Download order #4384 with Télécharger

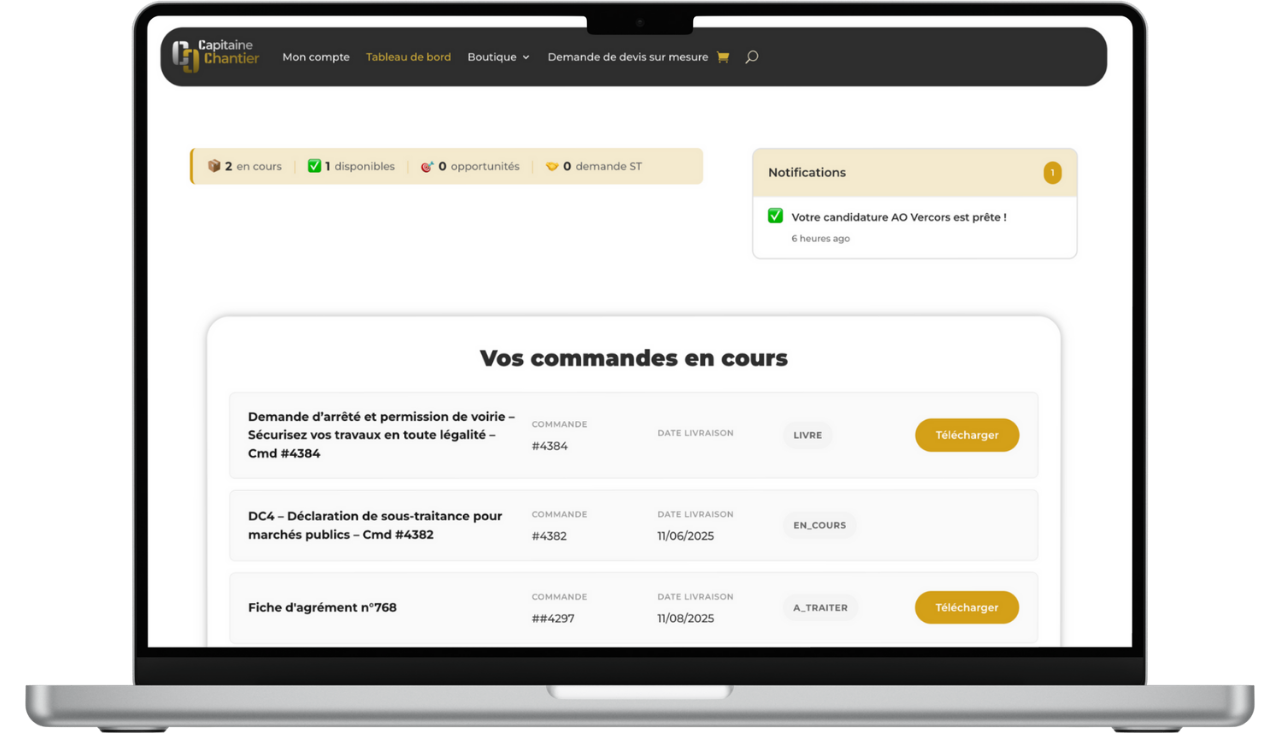[966, 435]
